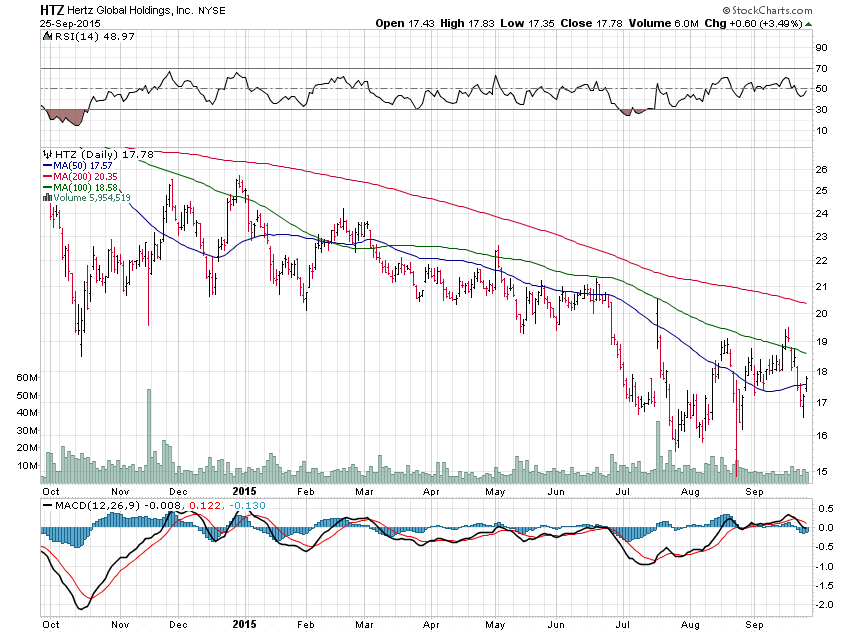850x633 pixels.
Task: Click the Mar label under the MACD panel
Action: pyautogui.click(x=364, y=624)
